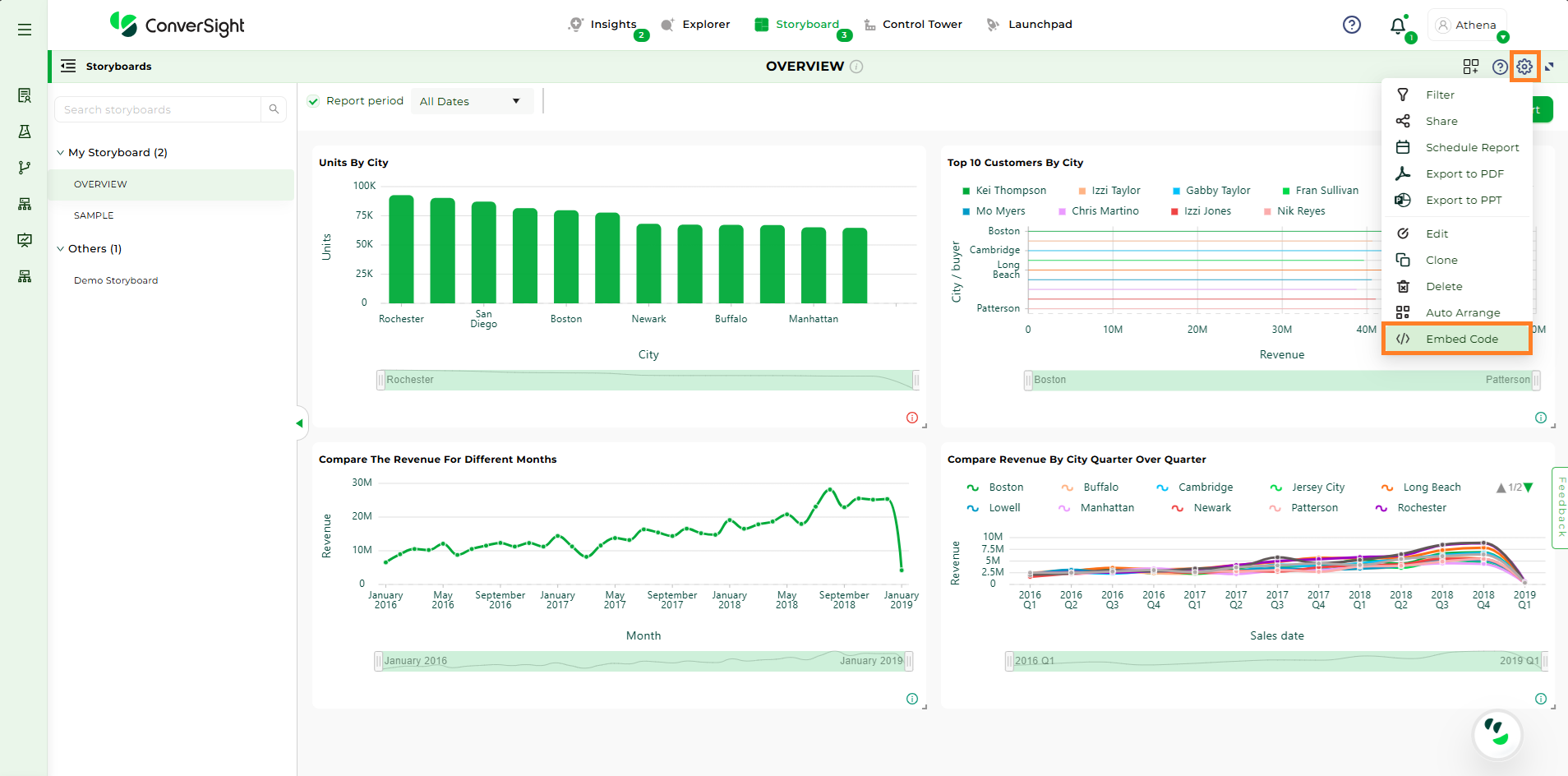This screenshot has width=1568, height=776.
Task: Uncheck the Report period checkbox
Action: (313, 101)
